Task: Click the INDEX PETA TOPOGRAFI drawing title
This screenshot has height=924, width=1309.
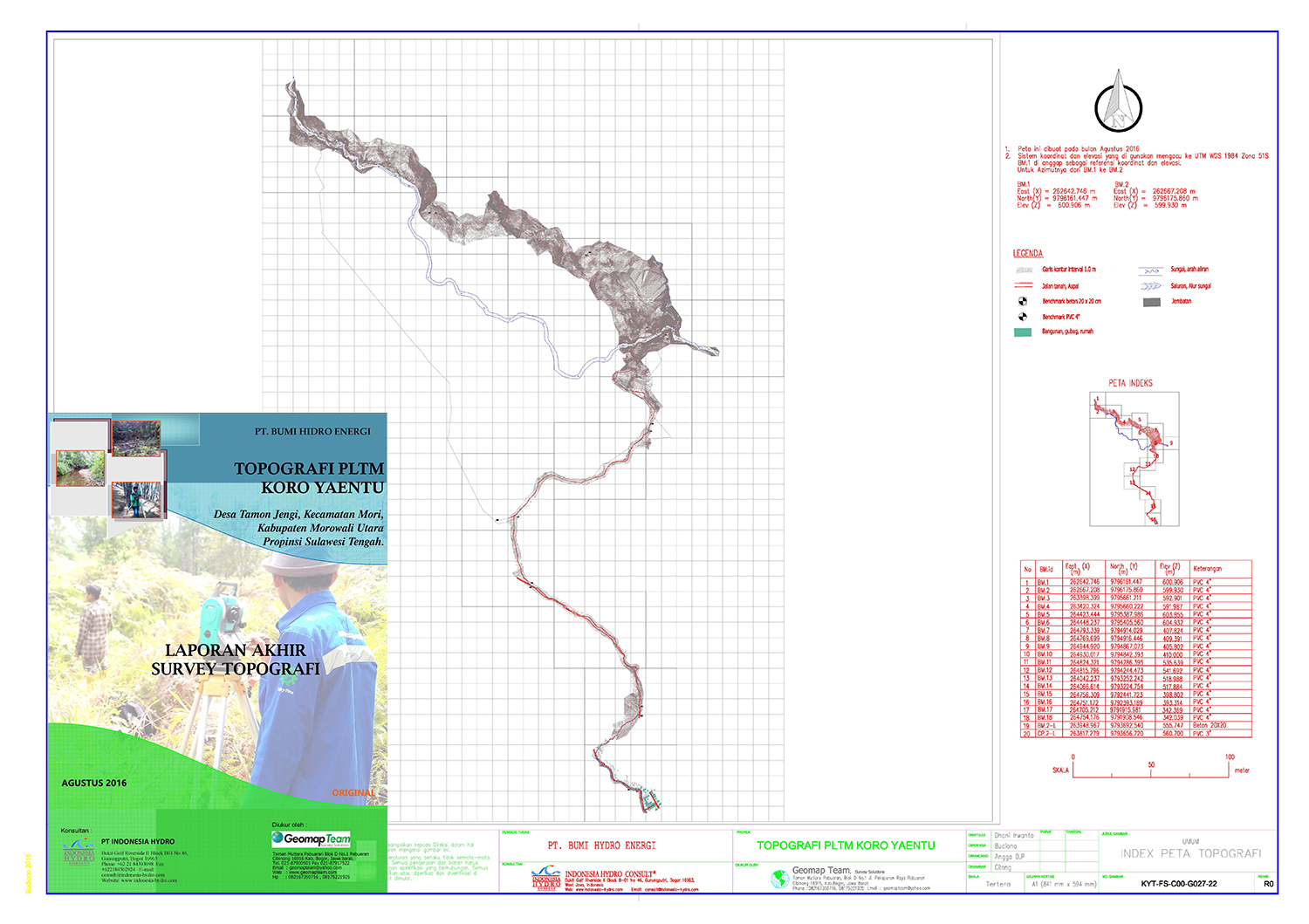Action: pos(1190,853)
